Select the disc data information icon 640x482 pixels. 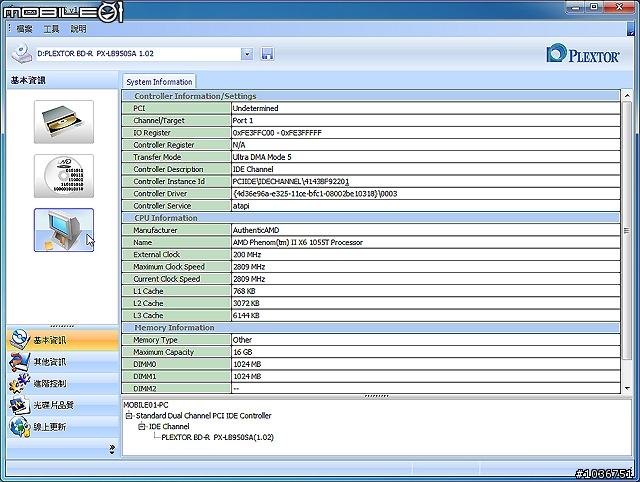click(64, 176)
